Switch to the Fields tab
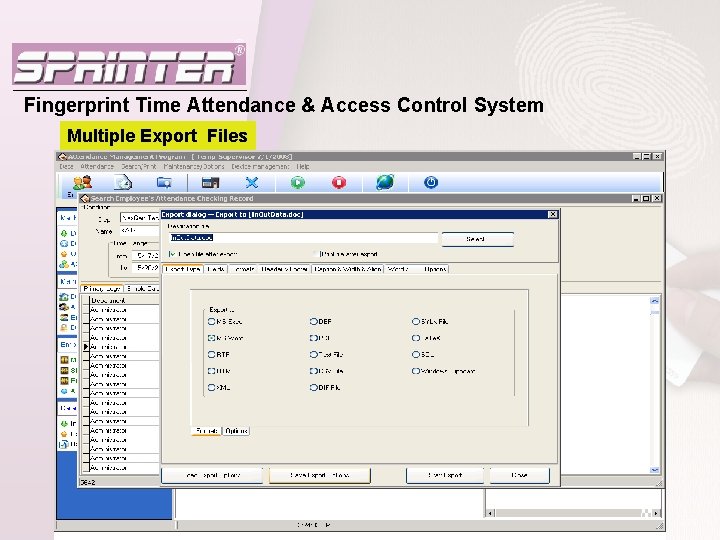The height and width of the screenshot is (540, 720). coord(215,269)
